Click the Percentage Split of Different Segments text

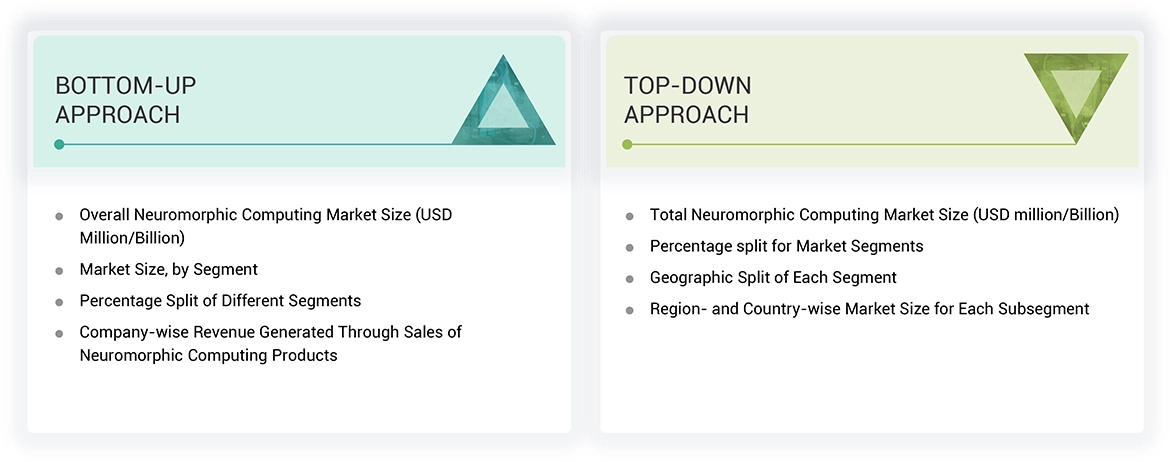click(220, 301)
